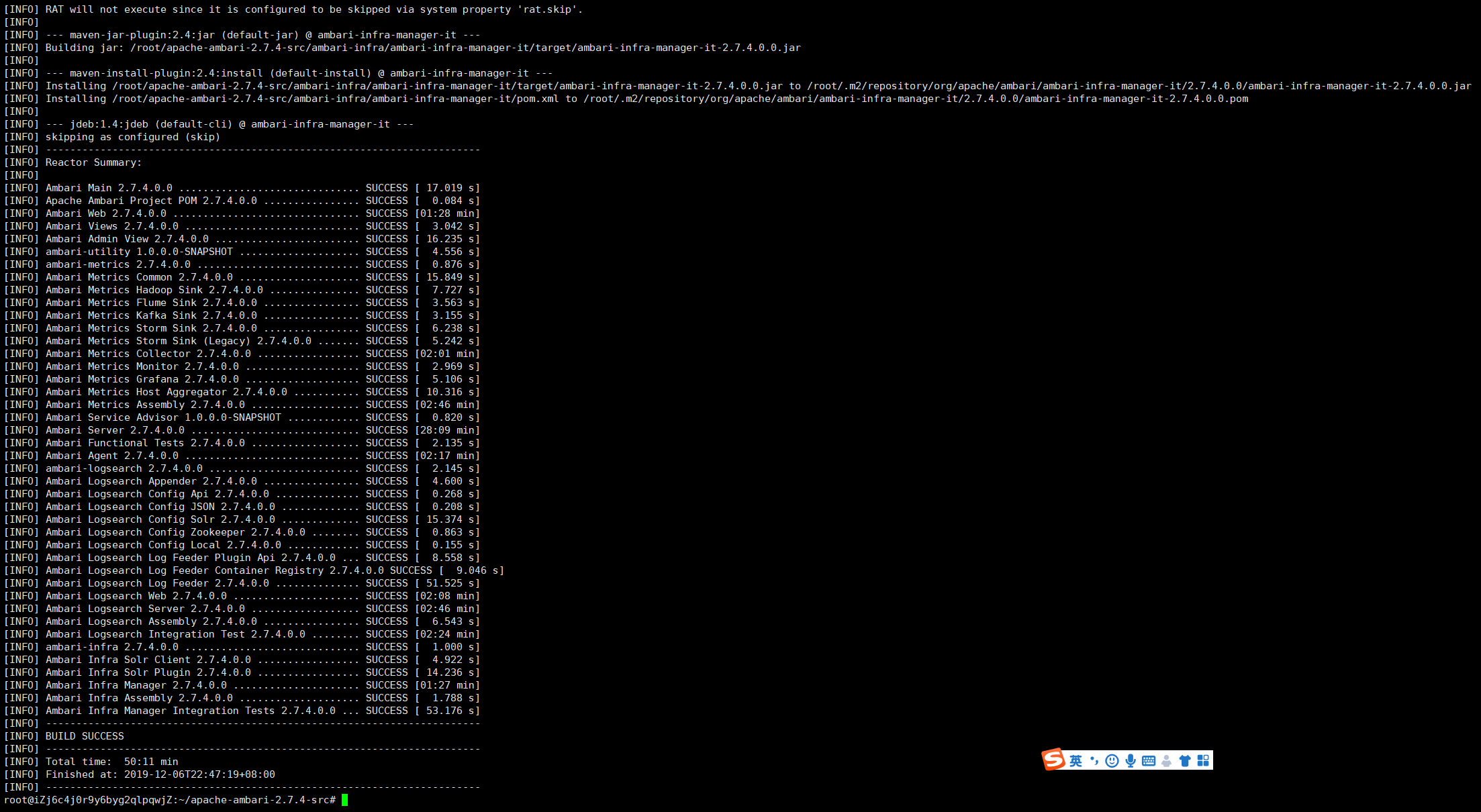Viewport: 1481px width, 812px height.
Task: Click the 'Ambari Web 2.7.4.0.0' row
Action: [242, 213]
